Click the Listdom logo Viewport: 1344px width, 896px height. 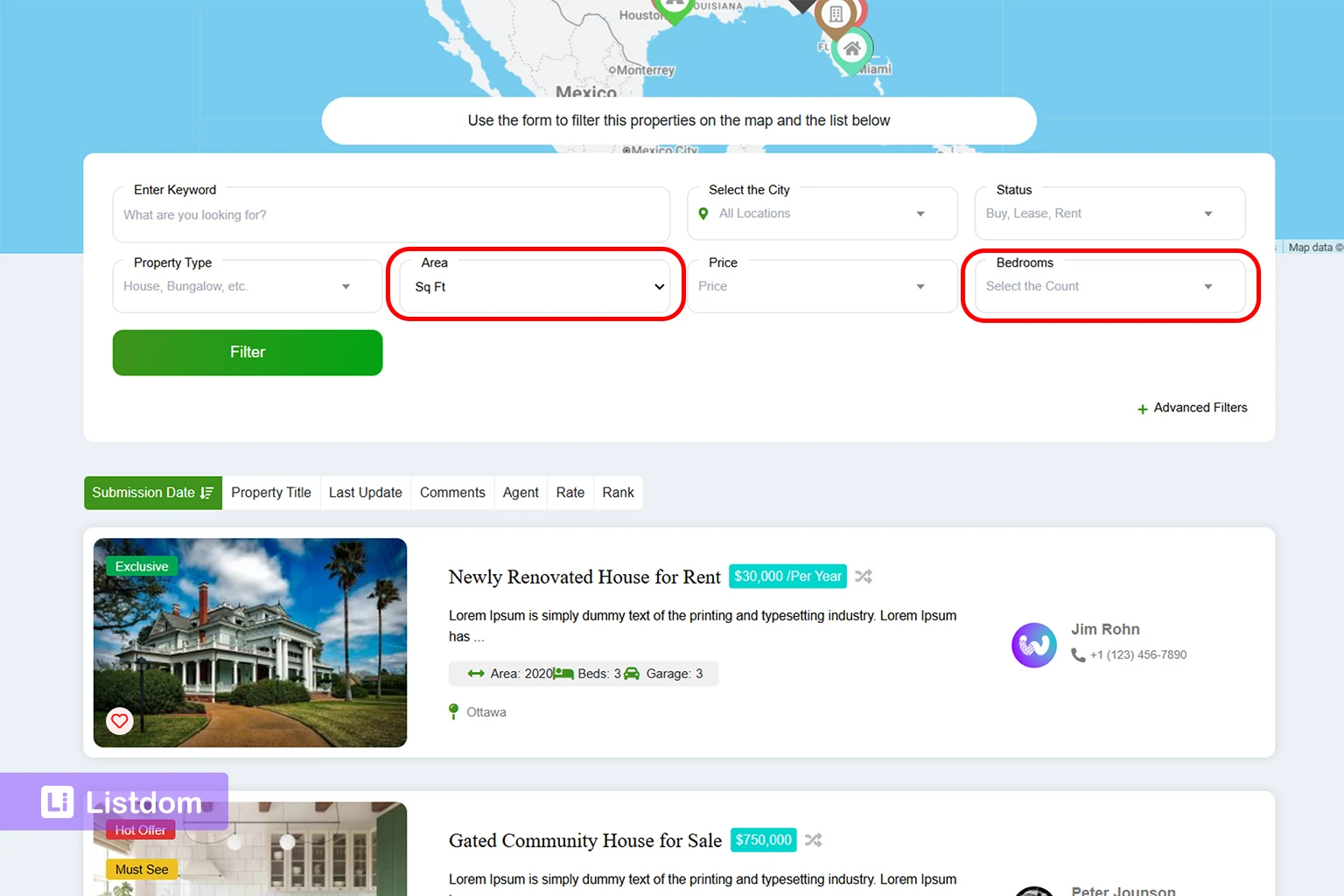click(x=122, y=802)
